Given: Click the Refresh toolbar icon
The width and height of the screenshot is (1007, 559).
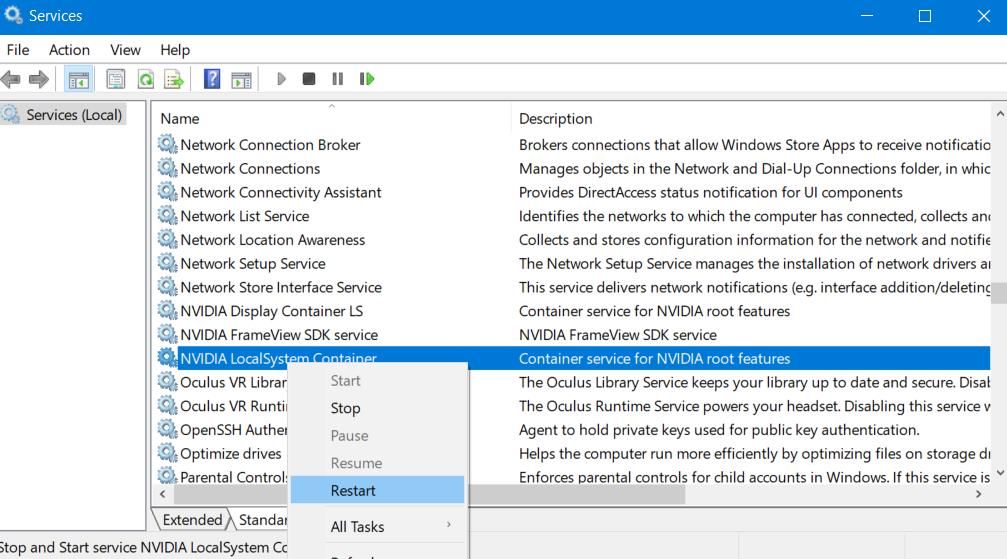Looking at the screenshot, I should tap(146, 79).
